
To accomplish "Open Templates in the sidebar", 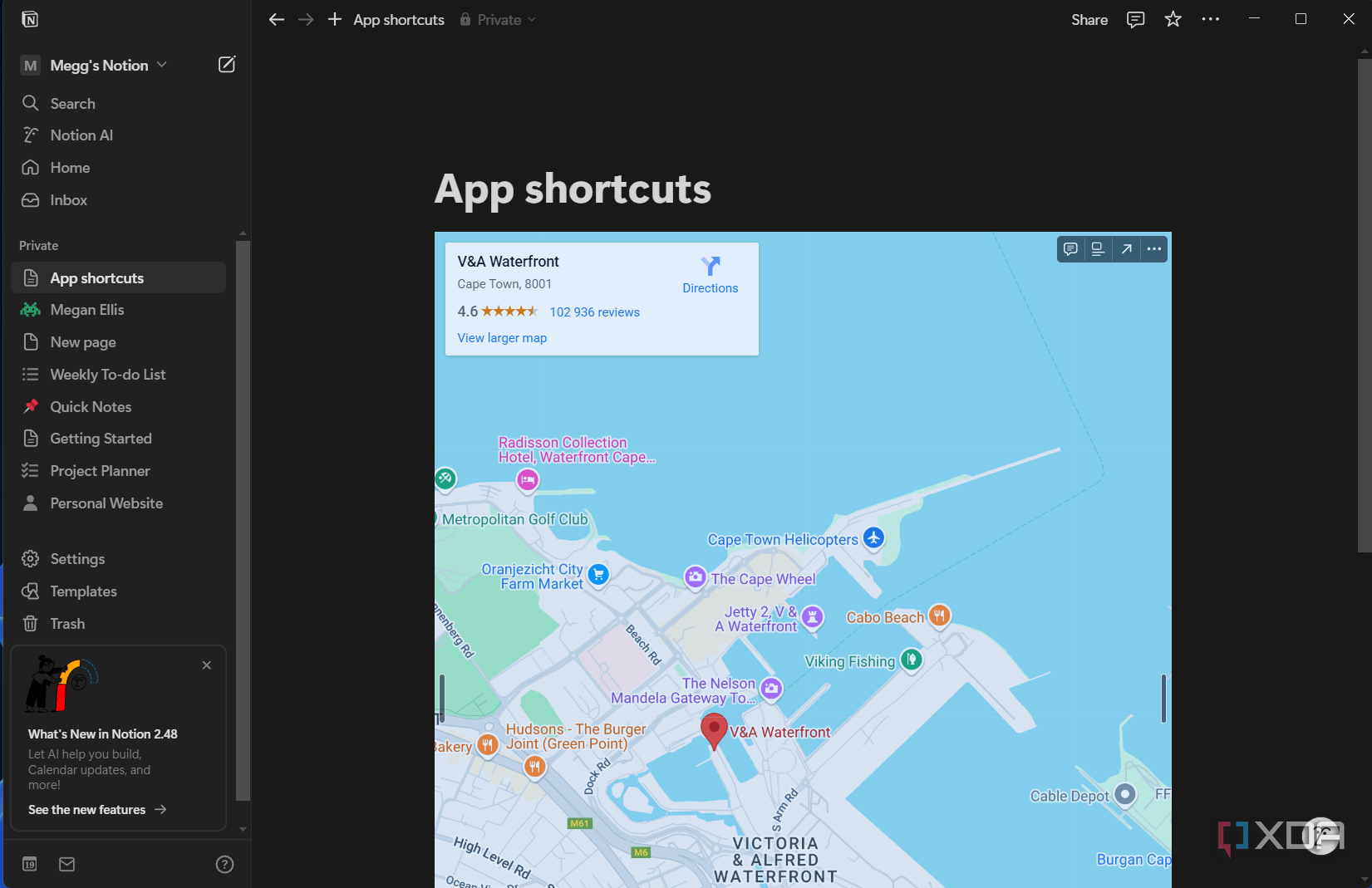I will [x=118, y=591].
